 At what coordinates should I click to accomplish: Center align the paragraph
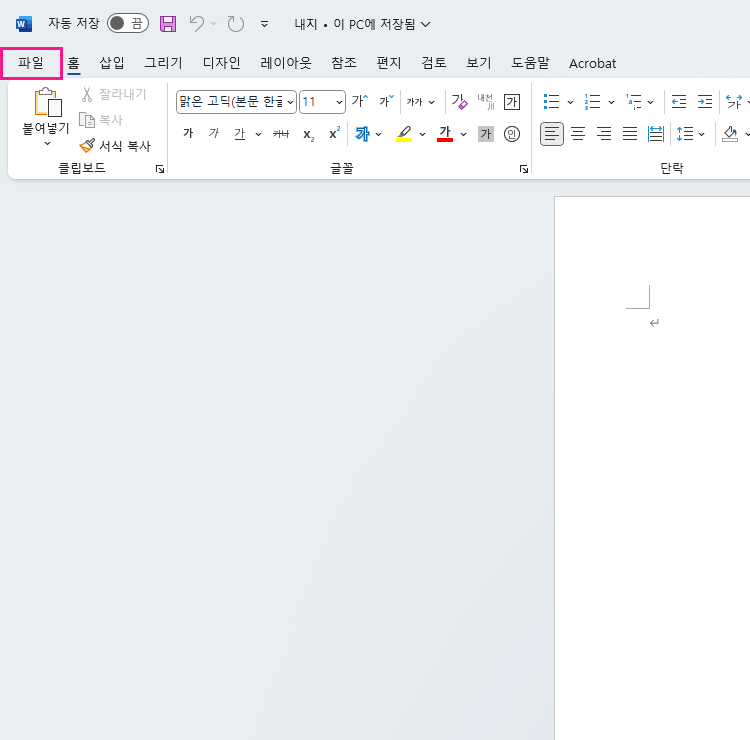click(x=578, y=133)
